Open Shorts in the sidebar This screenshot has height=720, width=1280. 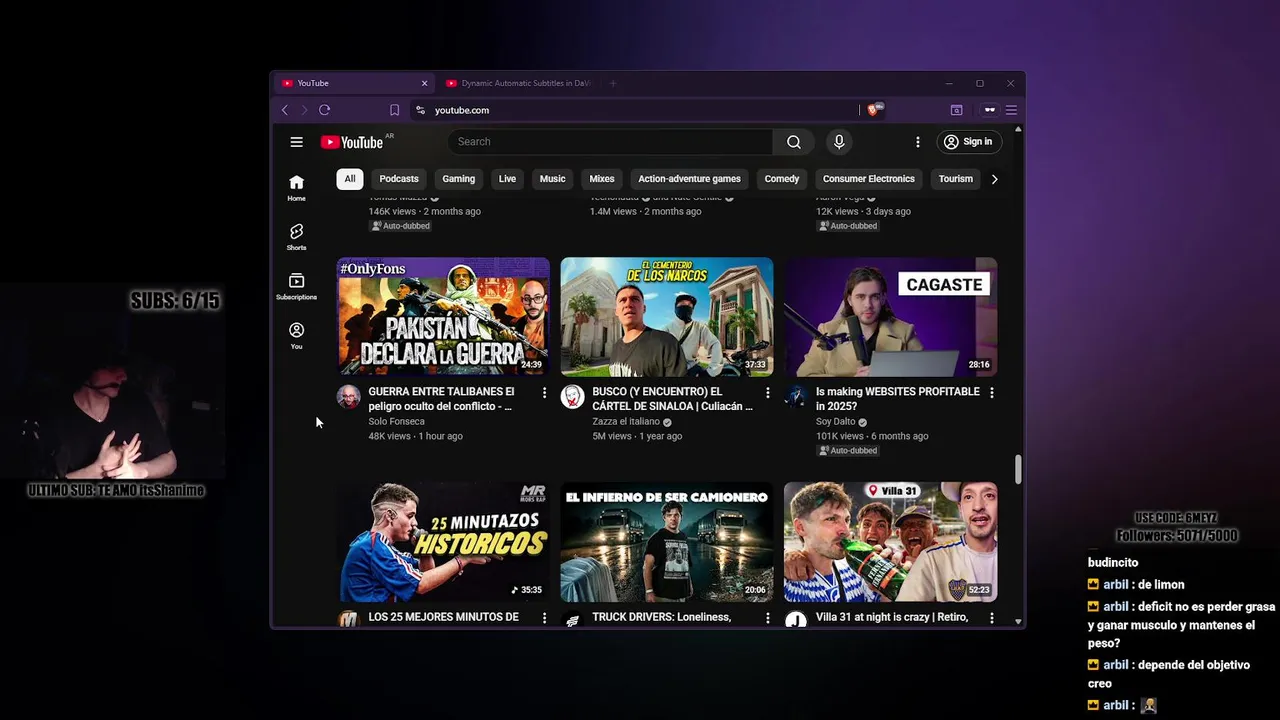click(x=296, y=237)
